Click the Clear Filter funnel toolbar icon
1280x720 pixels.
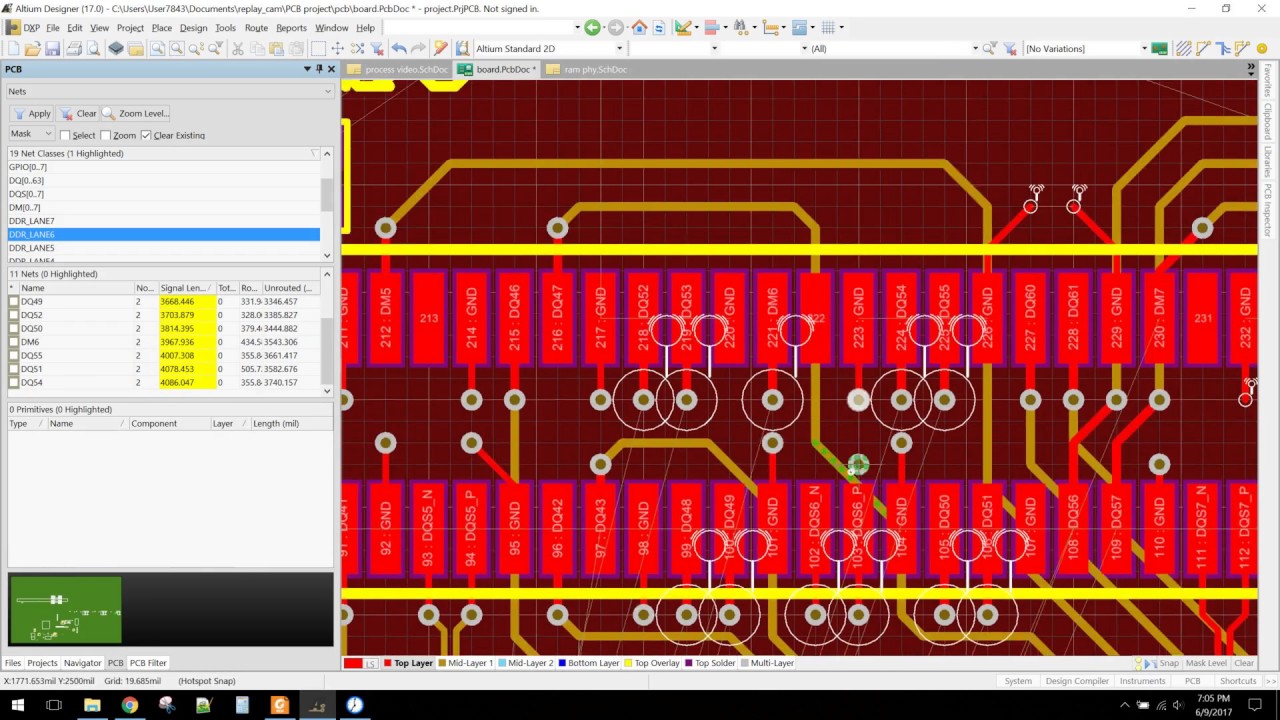click(x=377, y=48)
